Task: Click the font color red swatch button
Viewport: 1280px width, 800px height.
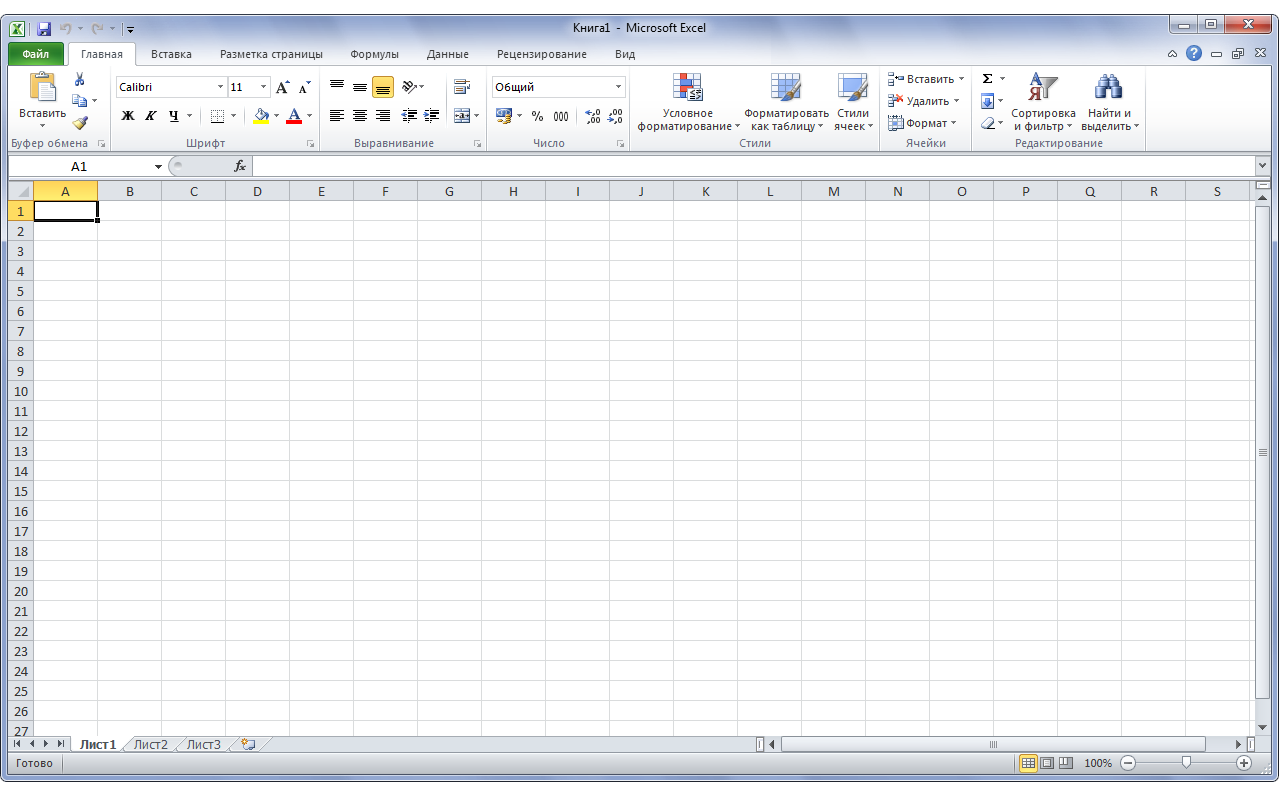Action: [294, 116]
